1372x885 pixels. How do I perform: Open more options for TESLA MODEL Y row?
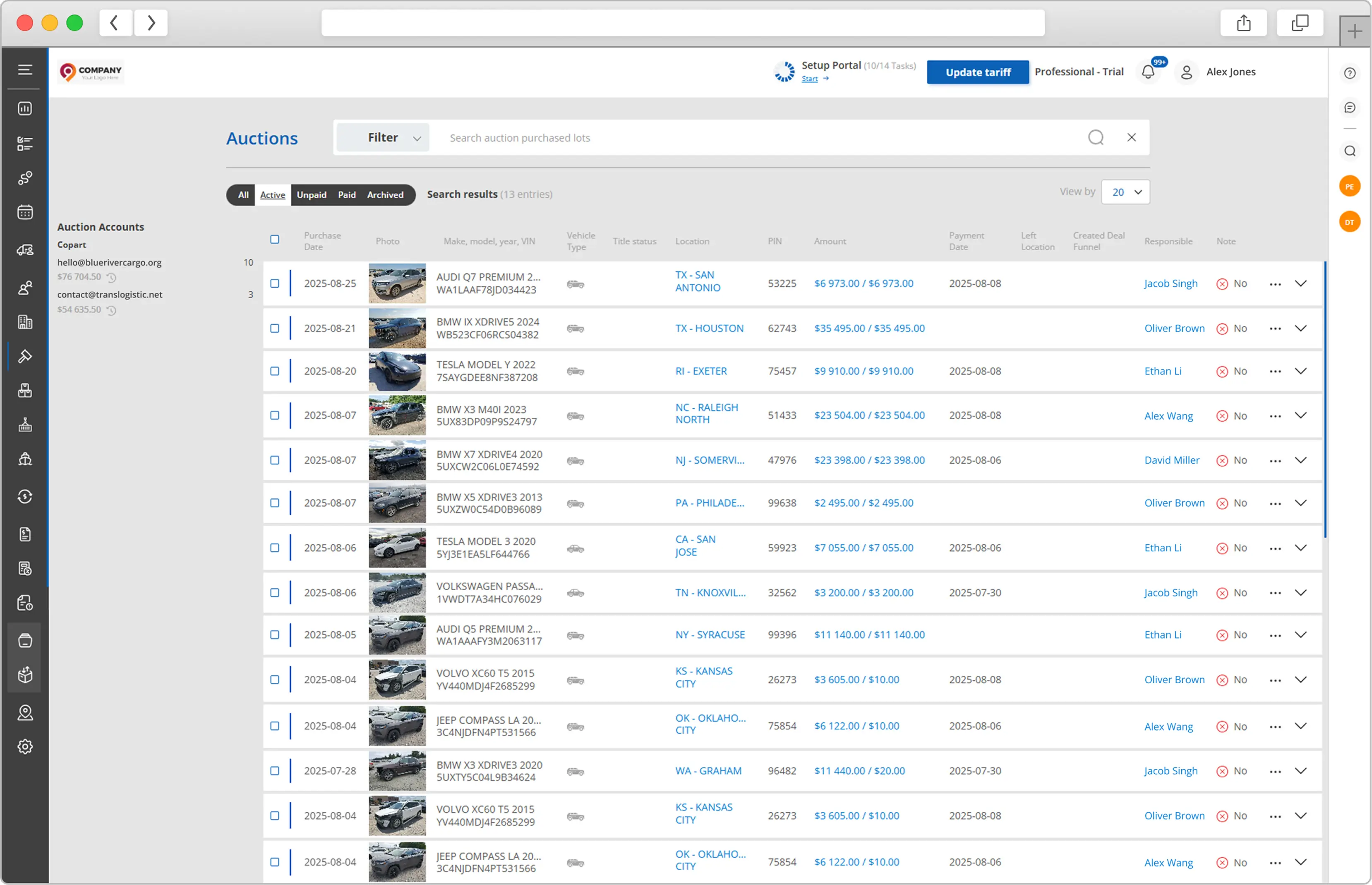click(x=1275, y=371)
